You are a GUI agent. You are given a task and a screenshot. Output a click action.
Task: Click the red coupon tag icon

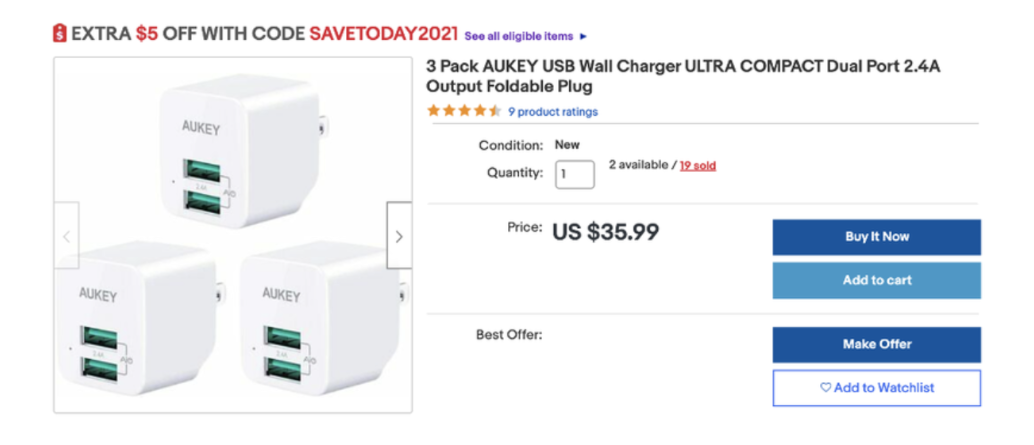tap(59, 33)
